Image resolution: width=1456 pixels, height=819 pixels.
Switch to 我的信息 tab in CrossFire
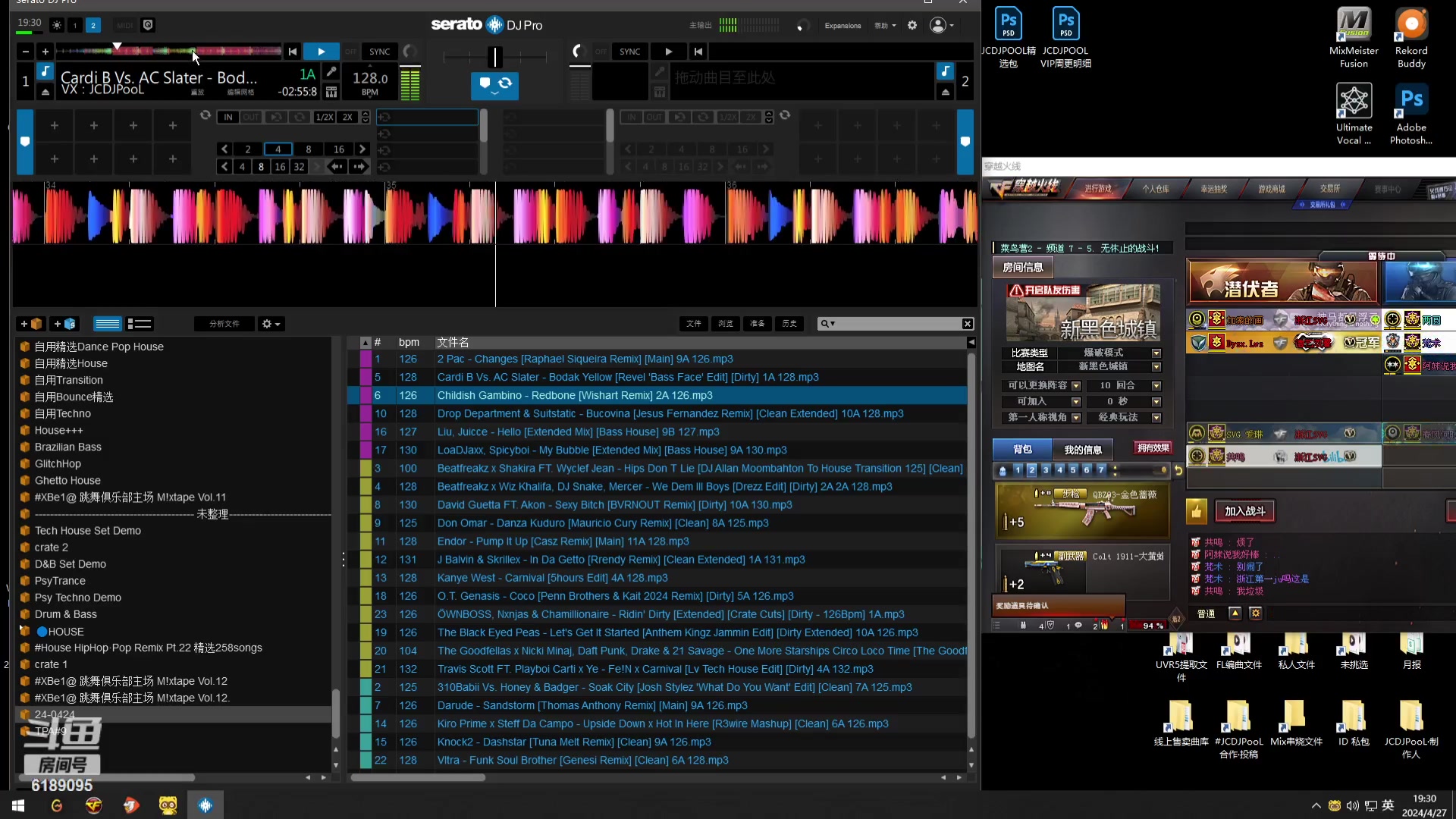[1083, 450]
